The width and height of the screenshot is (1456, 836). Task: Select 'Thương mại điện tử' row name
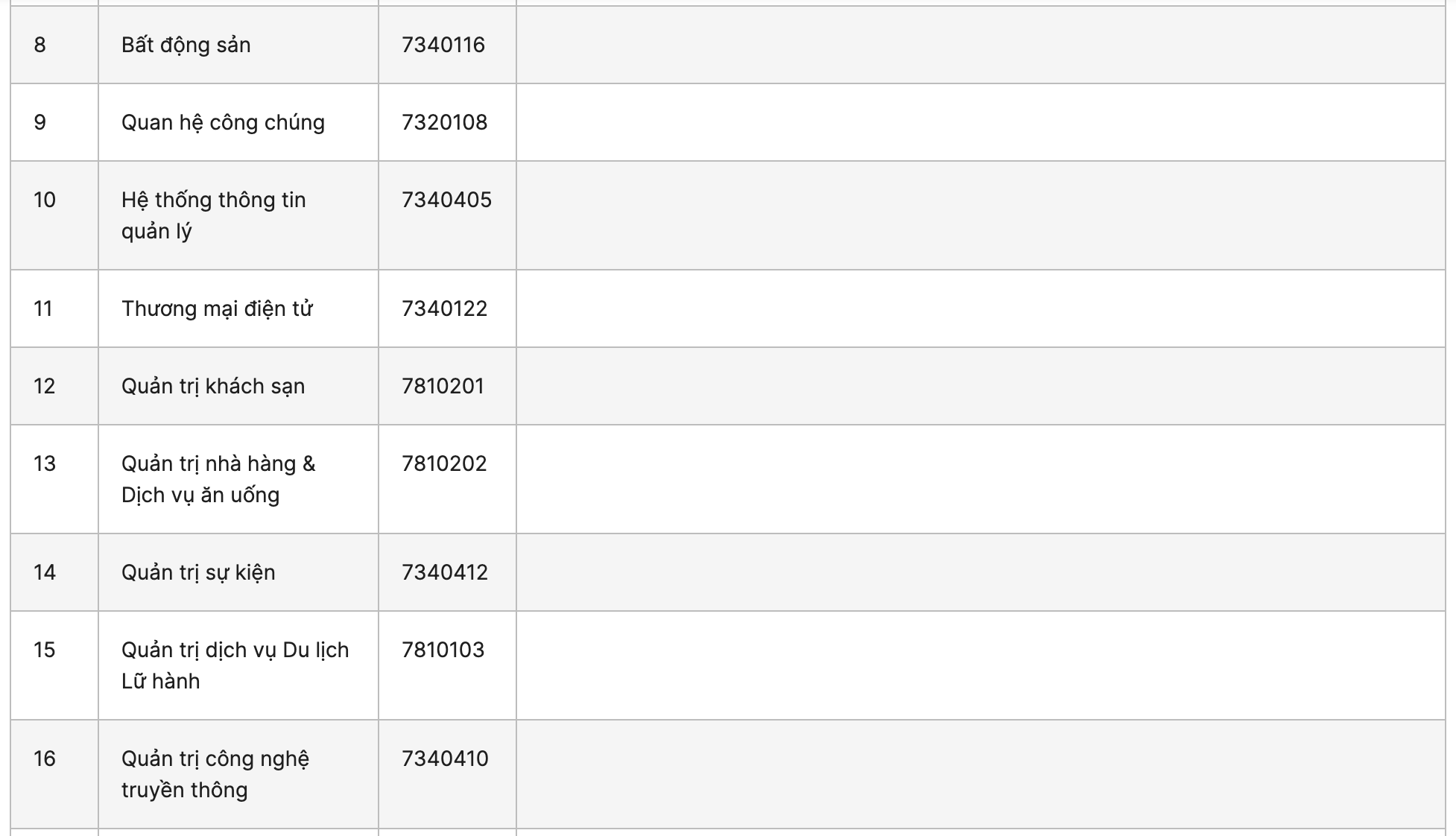pos(217,308)
